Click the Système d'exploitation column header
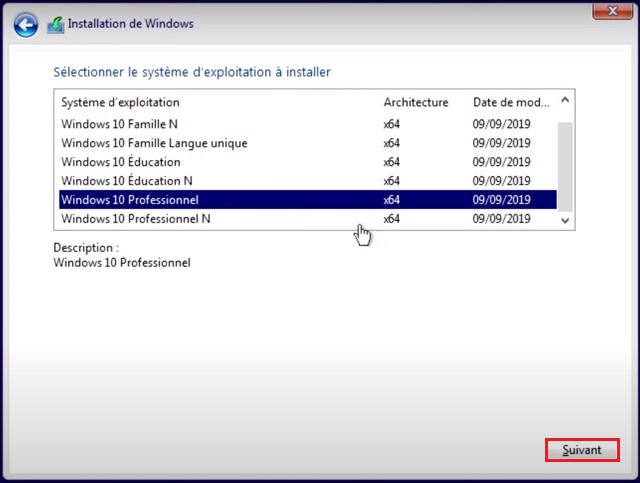The height and width of the screenshot is (483, 640). point(120,102)
